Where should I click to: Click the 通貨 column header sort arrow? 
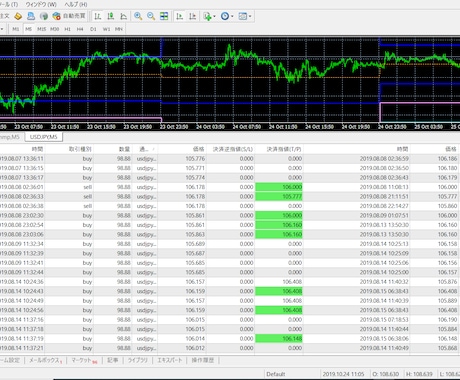[153, 149]
